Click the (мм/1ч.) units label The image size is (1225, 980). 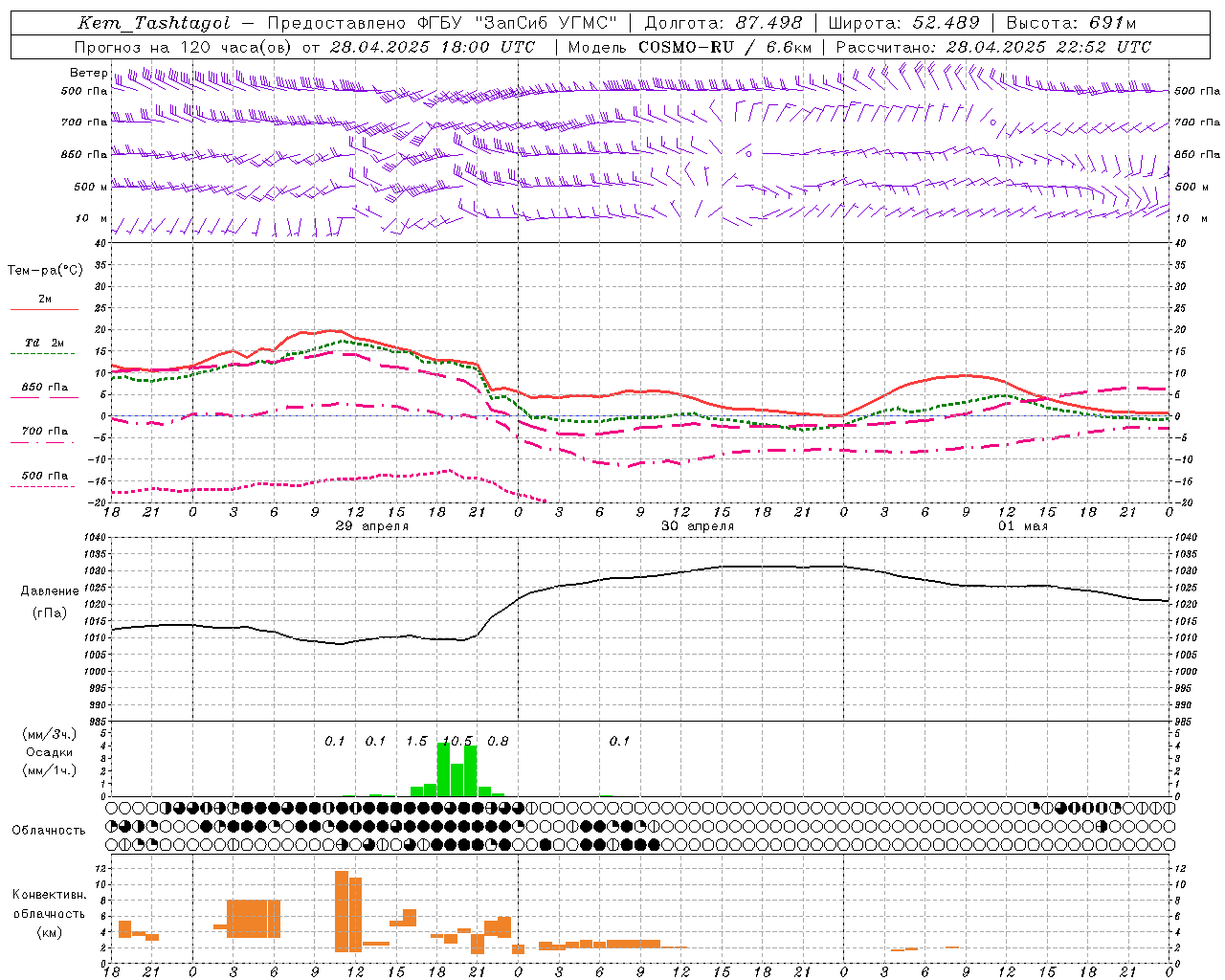49,770
